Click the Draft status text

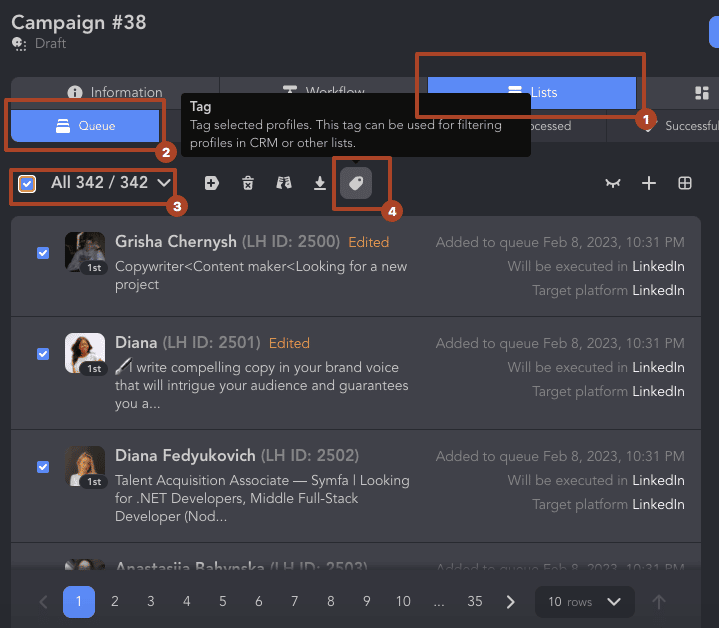click(50, 44)
